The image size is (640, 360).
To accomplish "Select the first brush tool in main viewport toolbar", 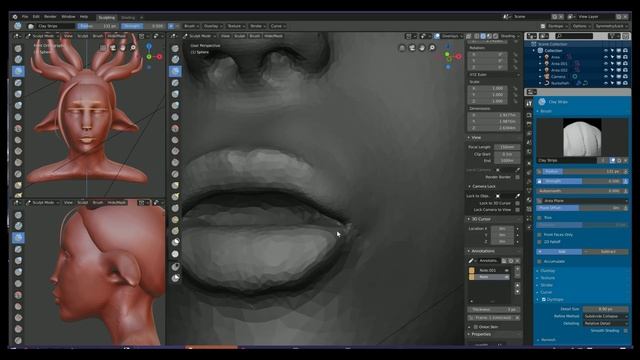I will 175,48.
